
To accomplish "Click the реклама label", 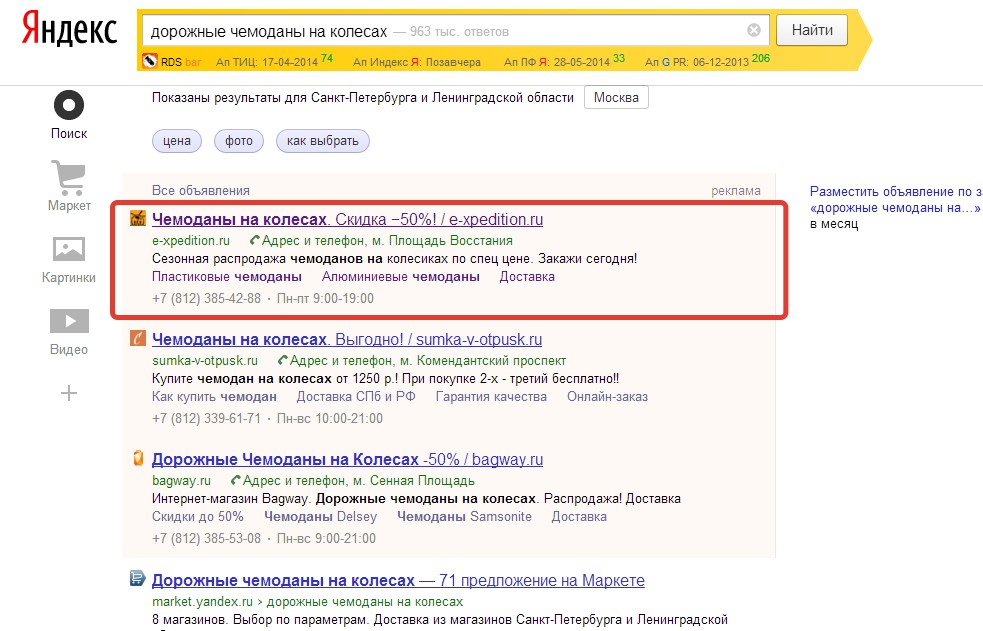I will click(x=735, y=190).
